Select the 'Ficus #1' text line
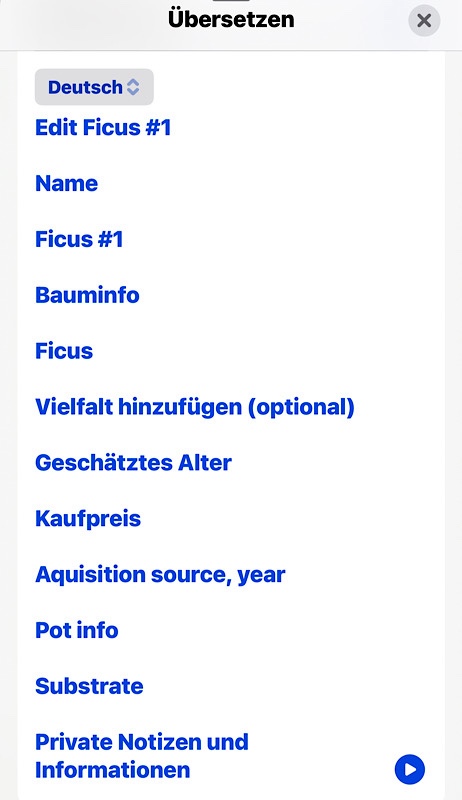 (79, 239)
